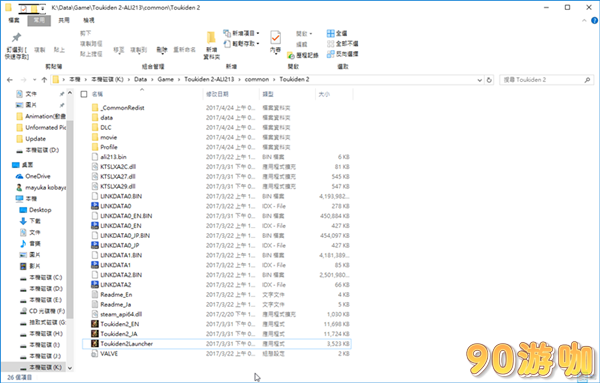Screen dimensions: 600x383
Task: Click Data in the breadcrumb path
Action: click(140, 80)
